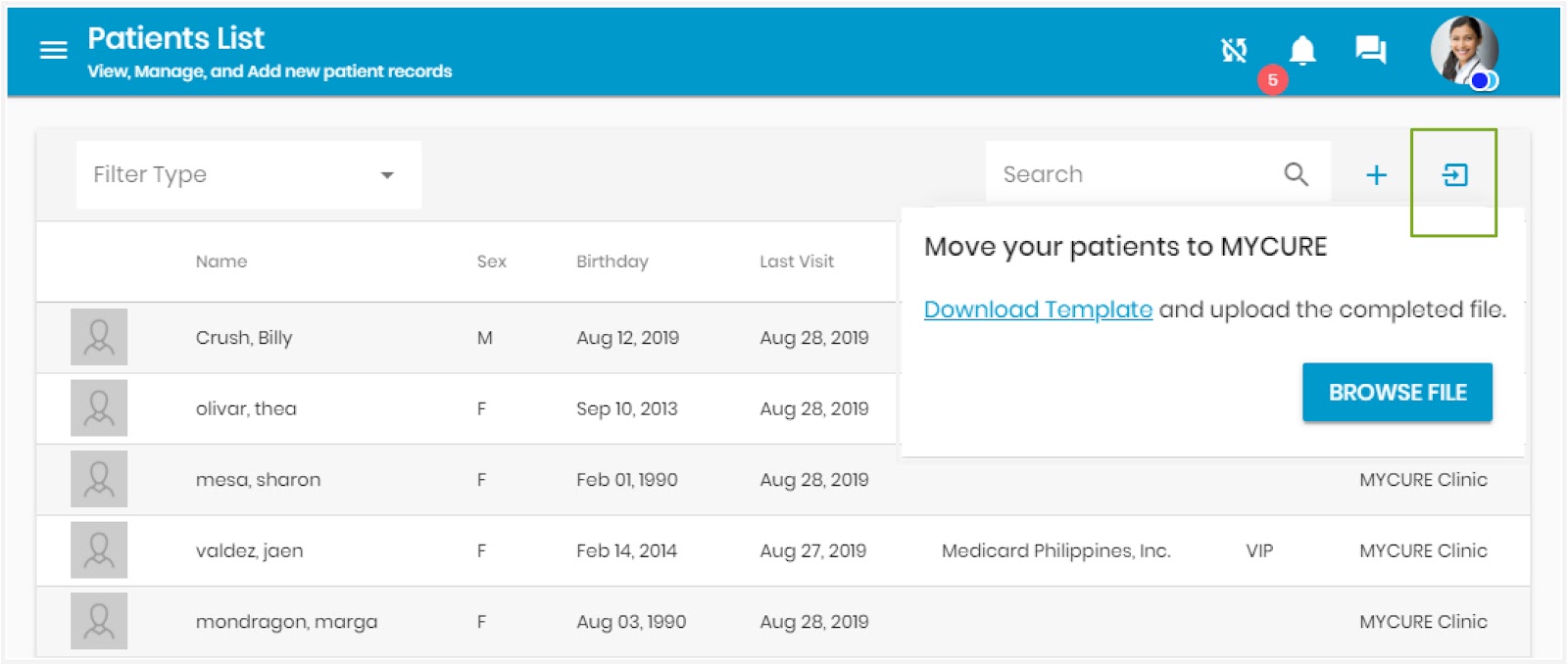Sort by the Birthday column header
1568x664 pixels.
click(612, 261)
